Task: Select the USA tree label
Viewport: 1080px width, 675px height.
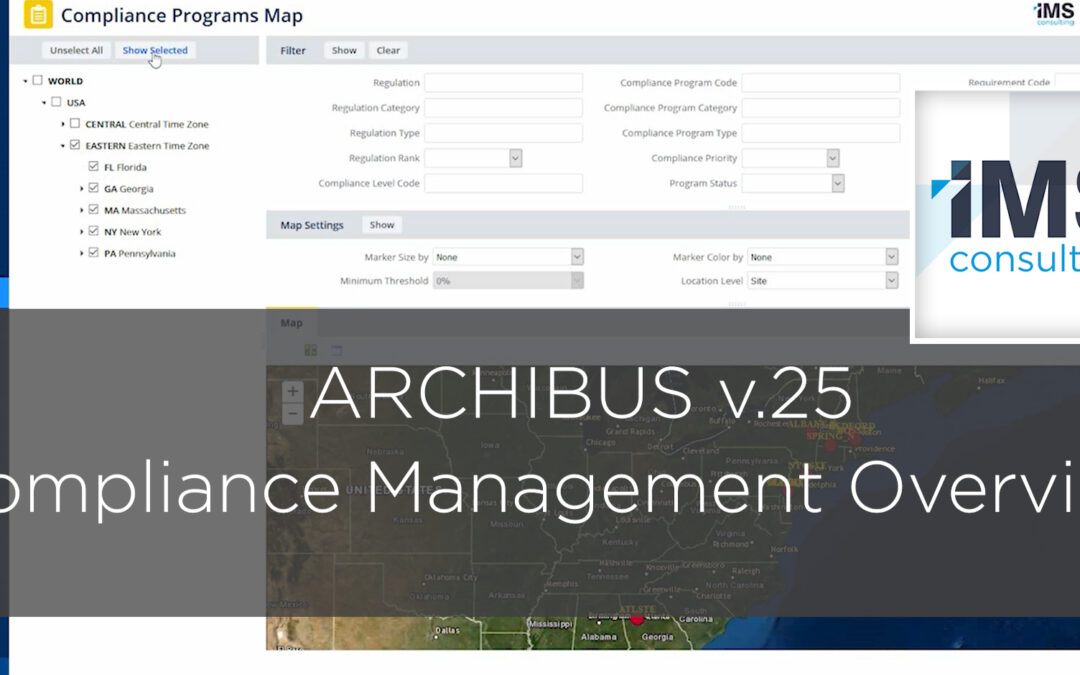Action: (x=76, y=103)
